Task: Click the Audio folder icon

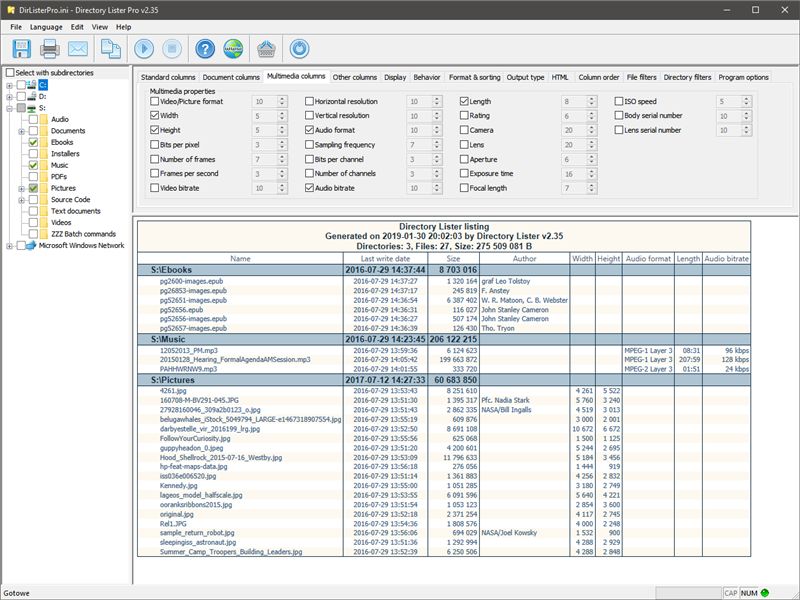Action: point(44,119)
